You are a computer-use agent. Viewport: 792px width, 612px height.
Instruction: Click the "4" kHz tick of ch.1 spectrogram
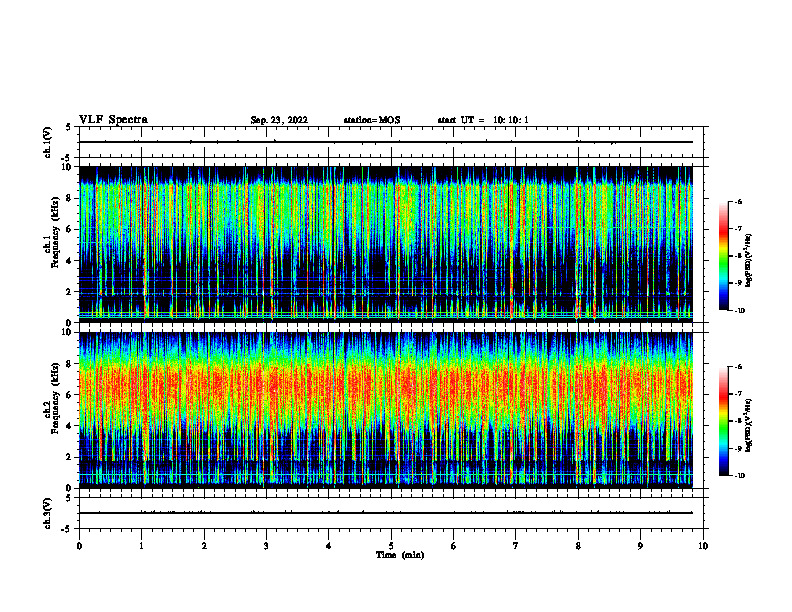(x=70, y=261)
